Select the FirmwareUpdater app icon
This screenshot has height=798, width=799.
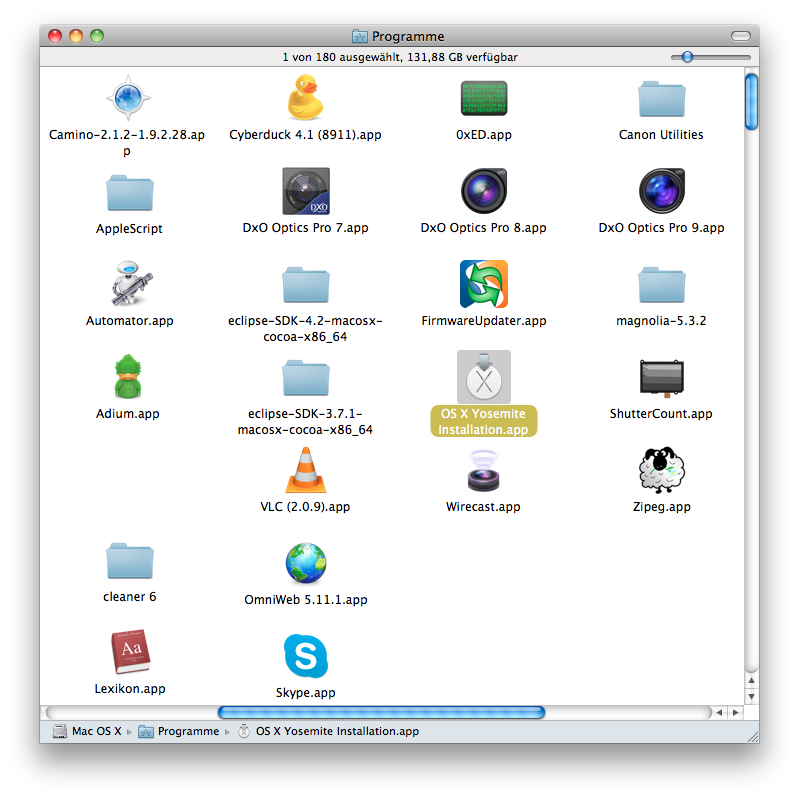point(484,284)
